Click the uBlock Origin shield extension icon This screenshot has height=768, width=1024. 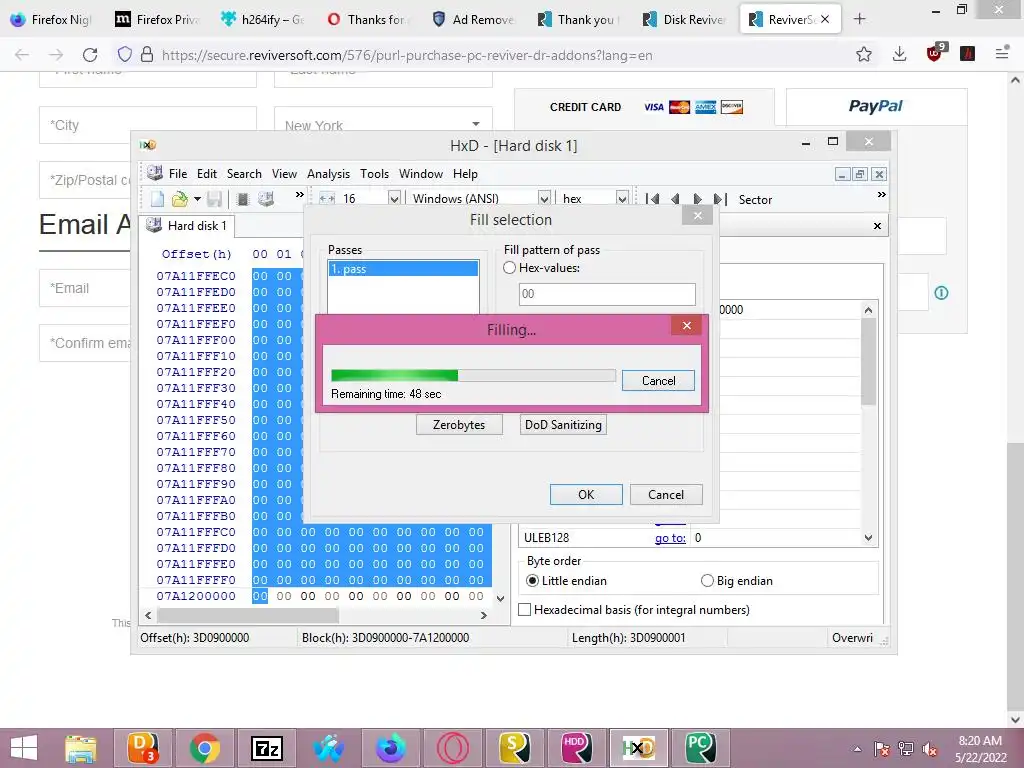point(935,53)
